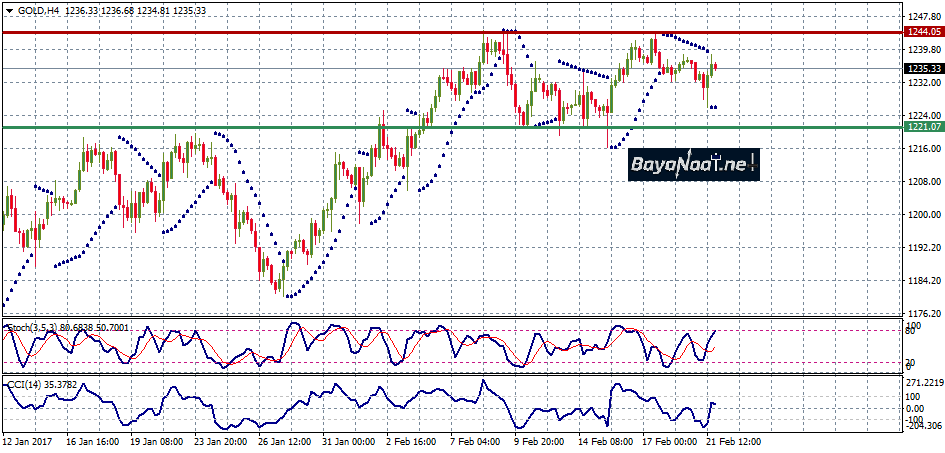
Task: Click the current price tag 1235.33
Action: tap(924, 69)
